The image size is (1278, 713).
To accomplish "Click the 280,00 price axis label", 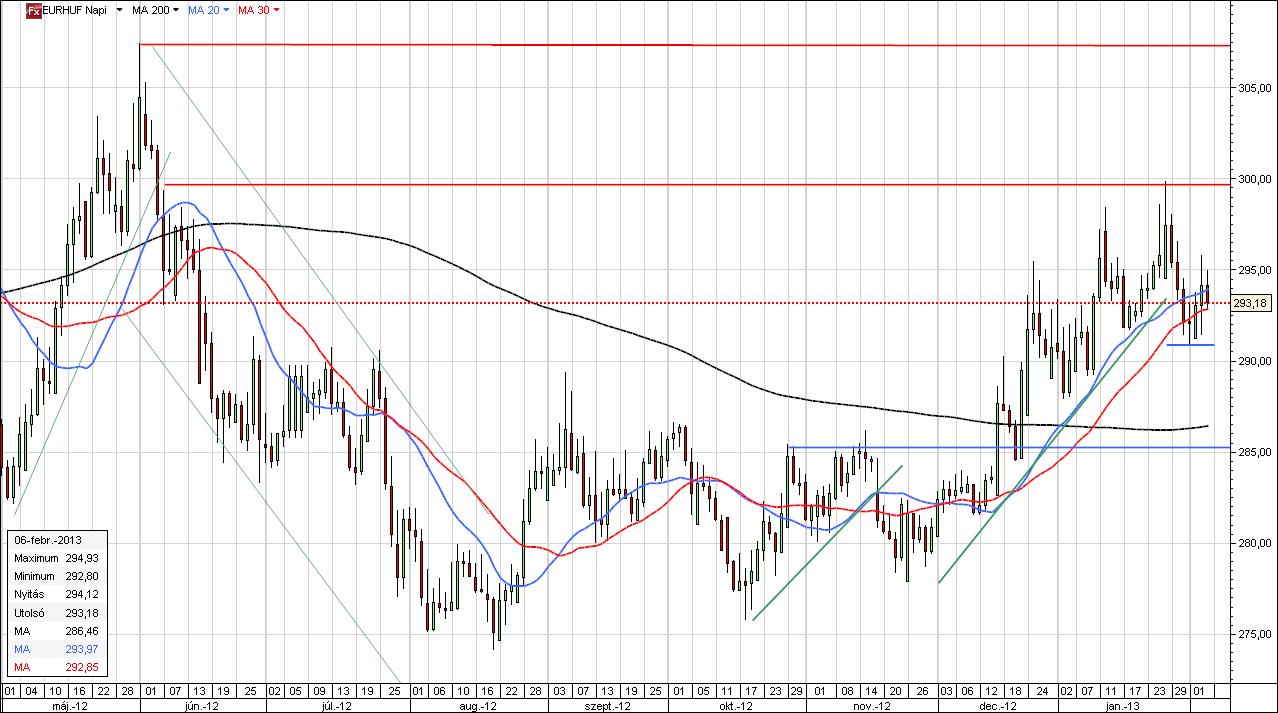I will [1254, 543].
